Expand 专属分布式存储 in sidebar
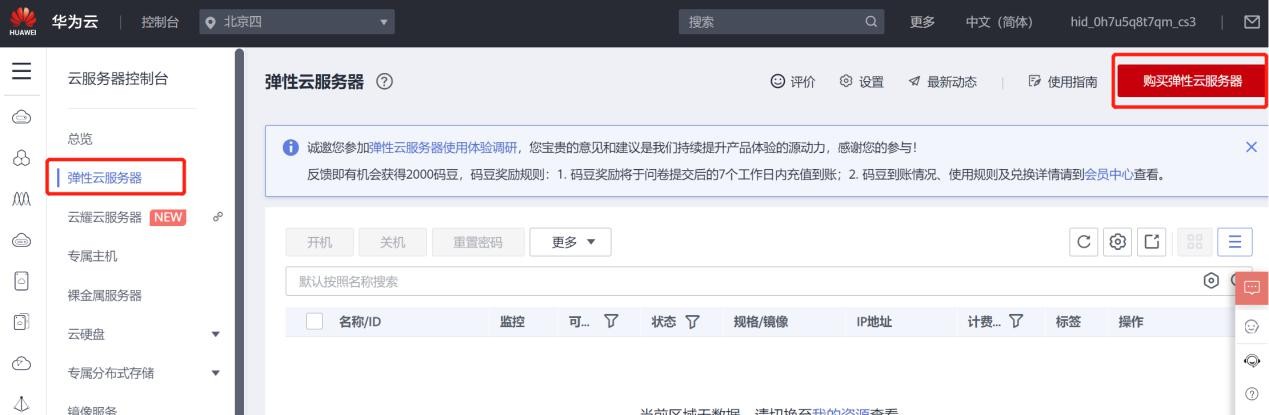 coord(215,373)
